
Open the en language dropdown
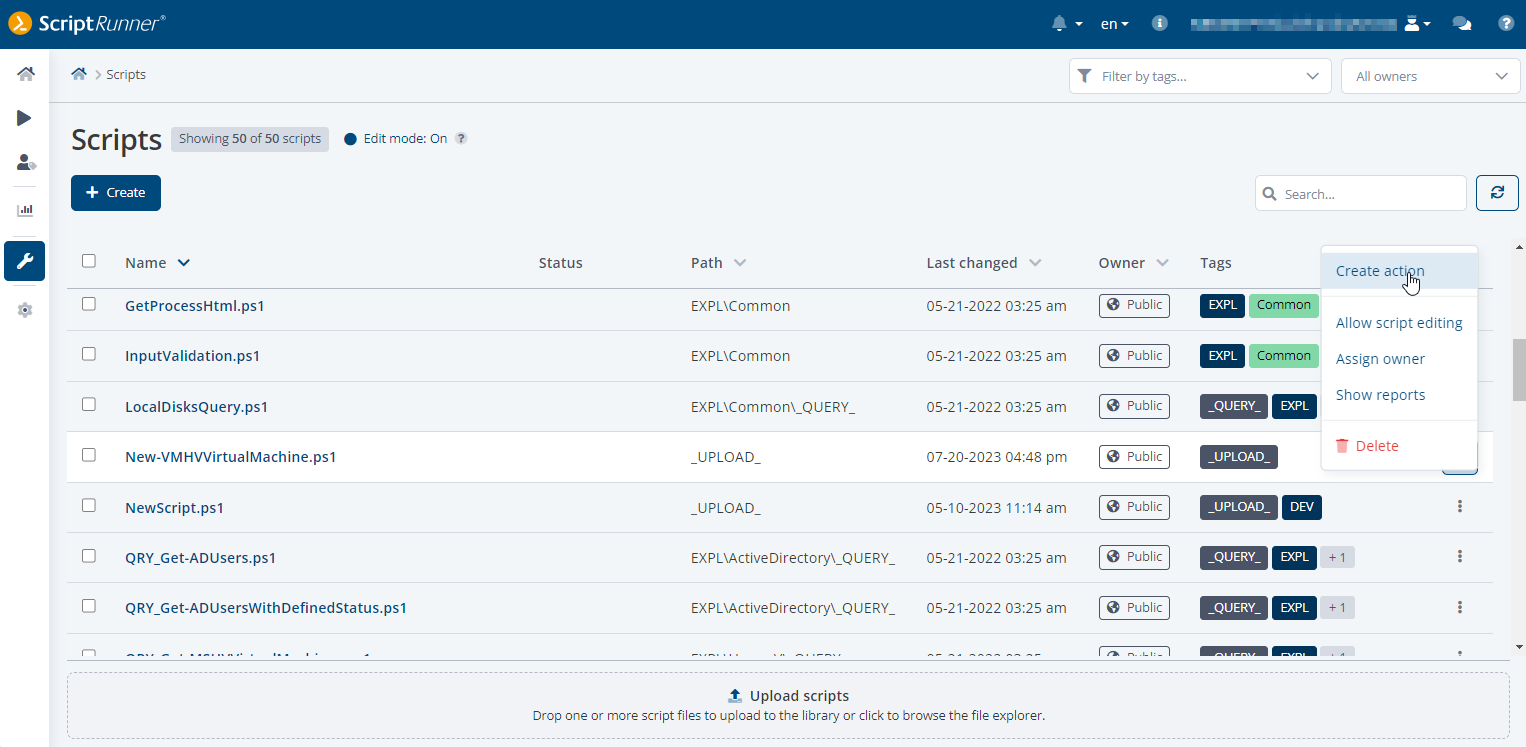click(x=1114, y=24)
